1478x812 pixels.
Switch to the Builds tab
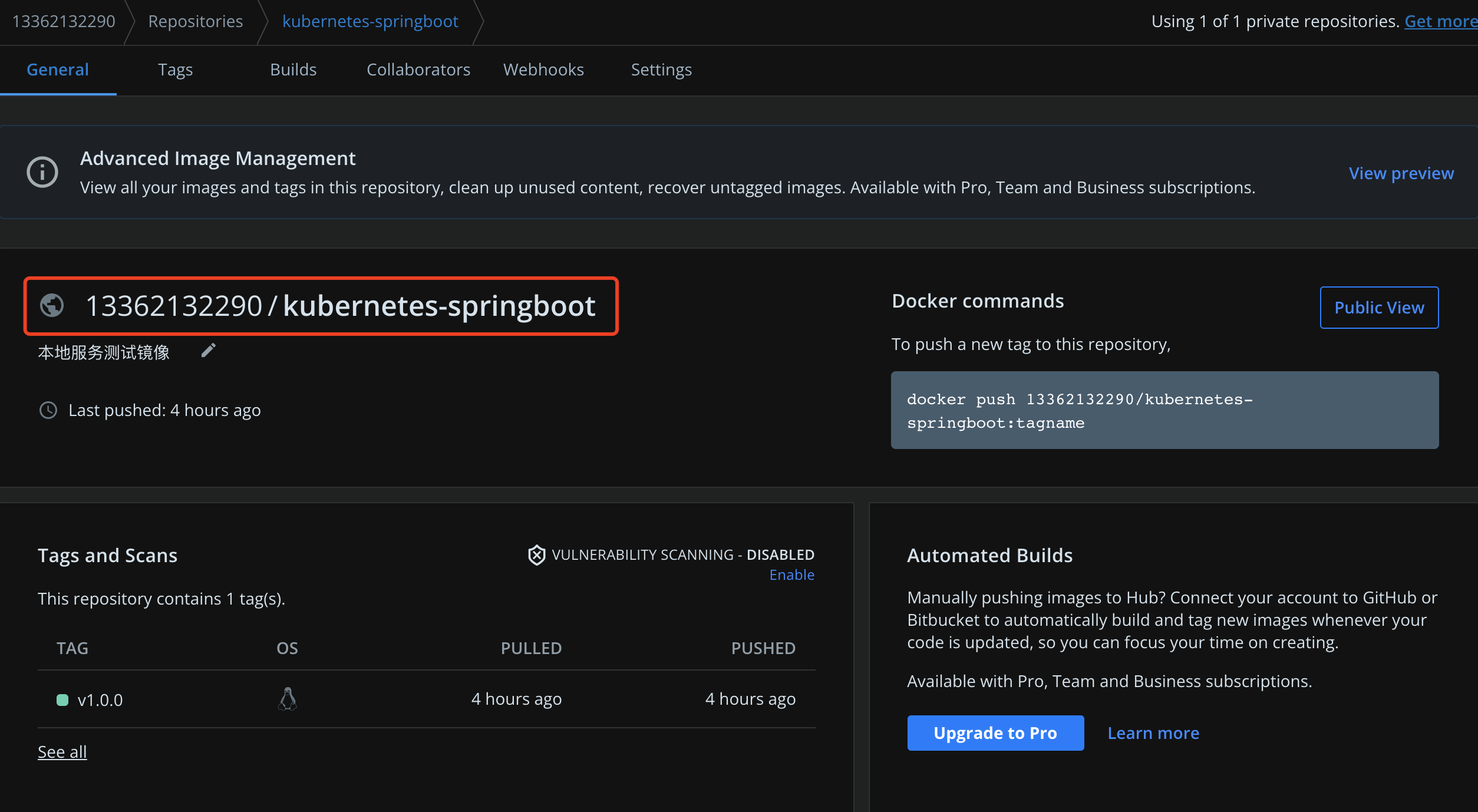pos(293,70)
